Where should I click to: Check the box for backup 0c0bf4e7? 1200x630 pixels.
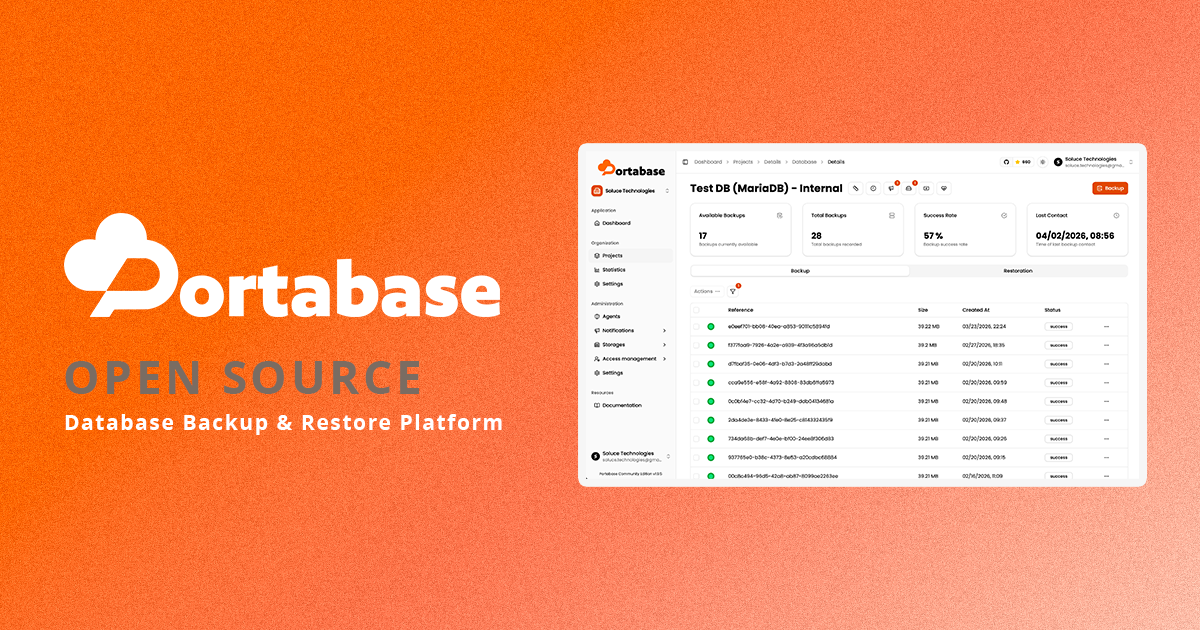696,401
